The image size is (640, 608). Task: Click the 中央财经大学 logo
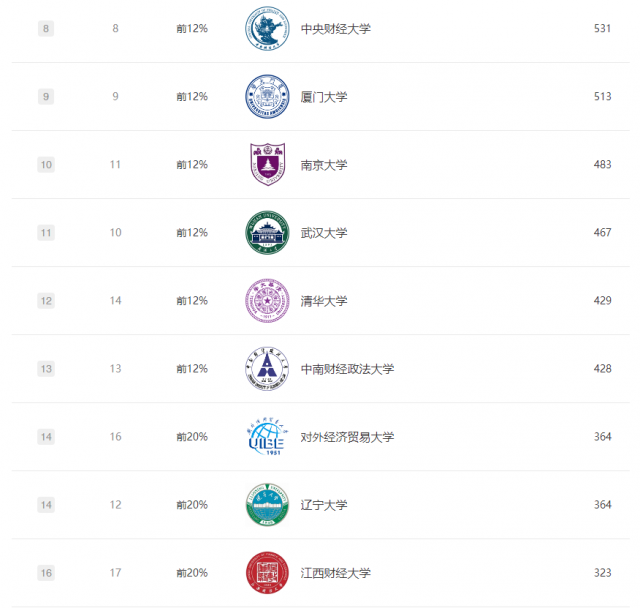[267, 28]
